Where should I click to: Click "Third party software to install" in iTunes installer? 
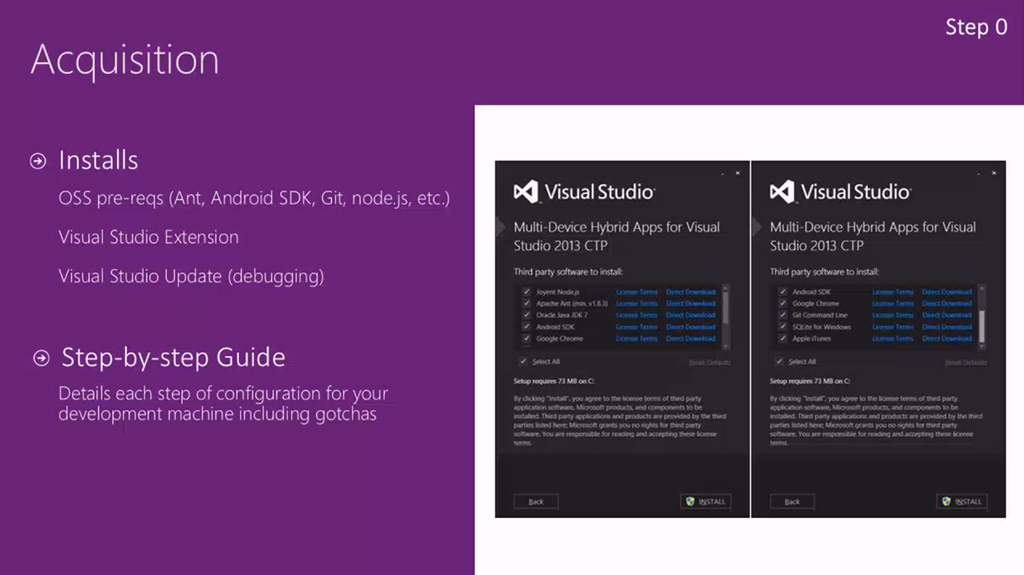(824, 272)
